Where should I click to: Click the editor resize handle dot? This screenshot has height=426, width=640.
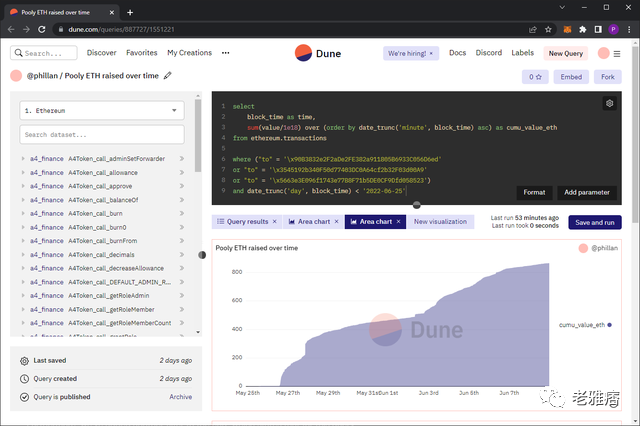click(x=416, y=205)
